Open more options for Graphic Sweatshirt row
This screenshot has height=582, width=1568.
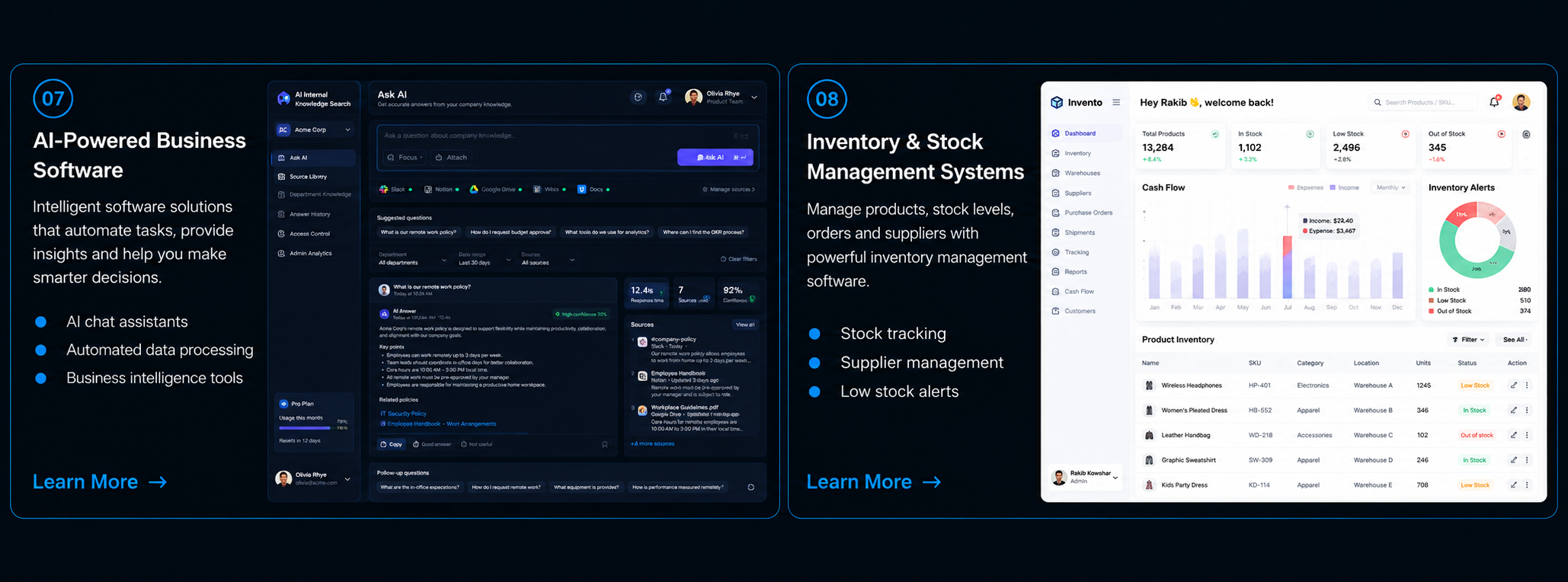1527,460
